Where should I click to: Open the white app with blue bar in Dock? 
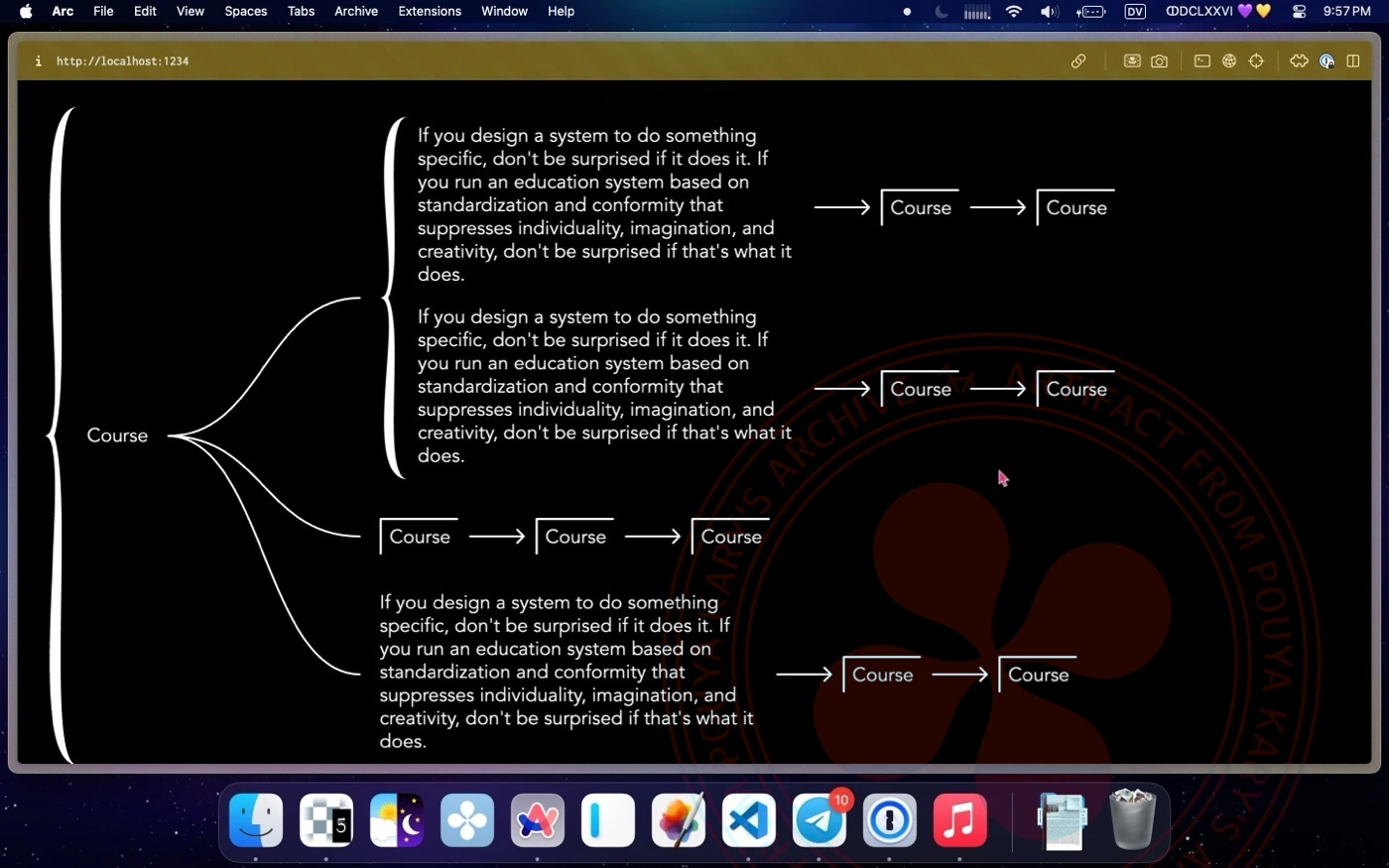[x=608, y=820]
